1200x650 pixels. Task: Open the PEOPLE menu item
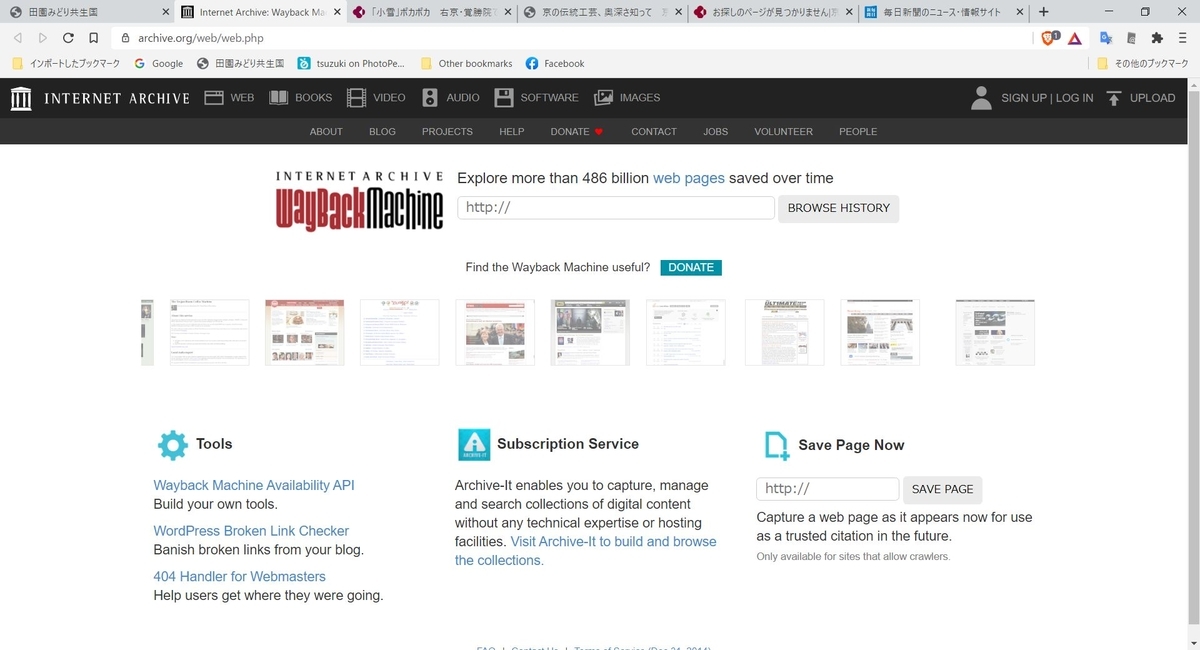point(858,132)
